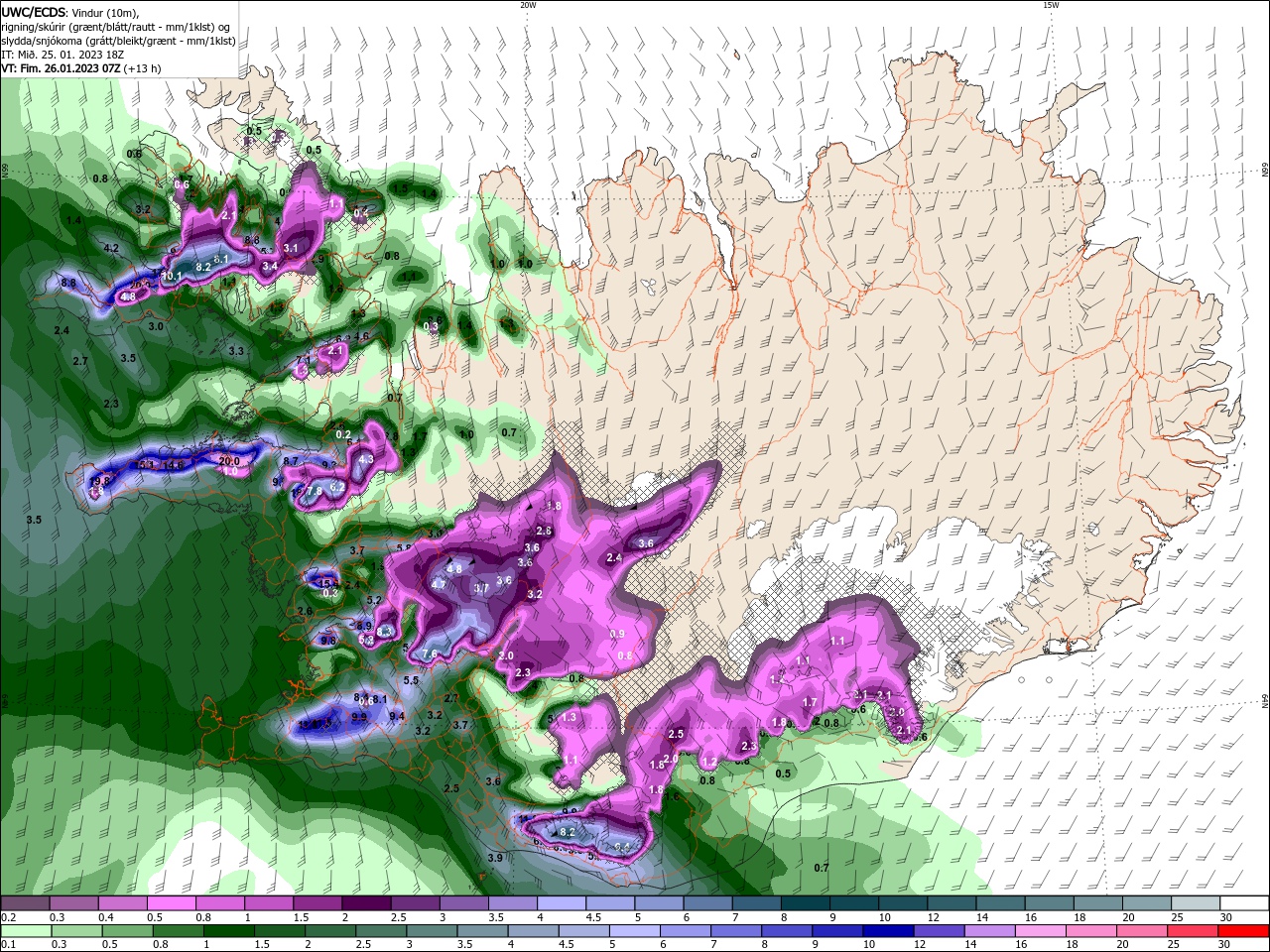This screenshot has height=952, width=1270.
Task: Click the '8.7' precipitation value
Action: (291, 461)
